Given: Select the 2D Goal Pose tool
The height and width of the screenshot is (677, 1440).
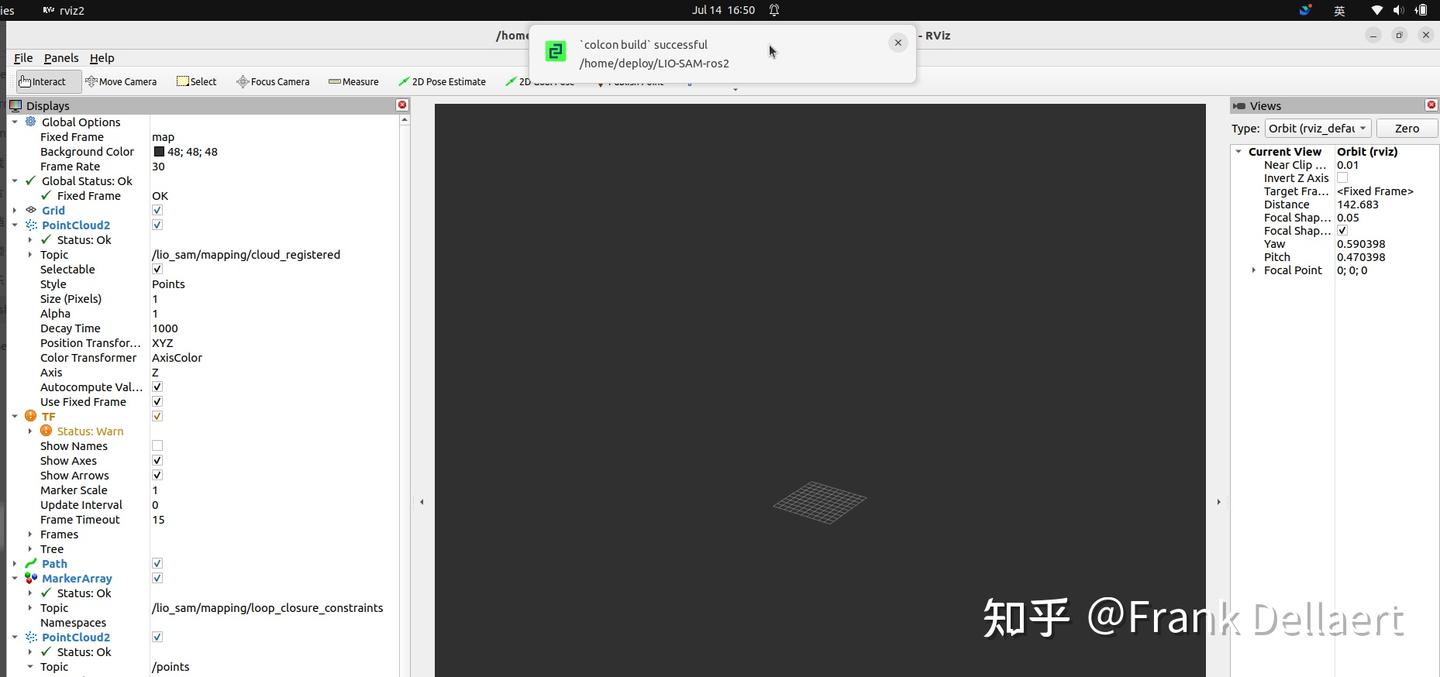Looking at the screenshot, I should point(540,81).
